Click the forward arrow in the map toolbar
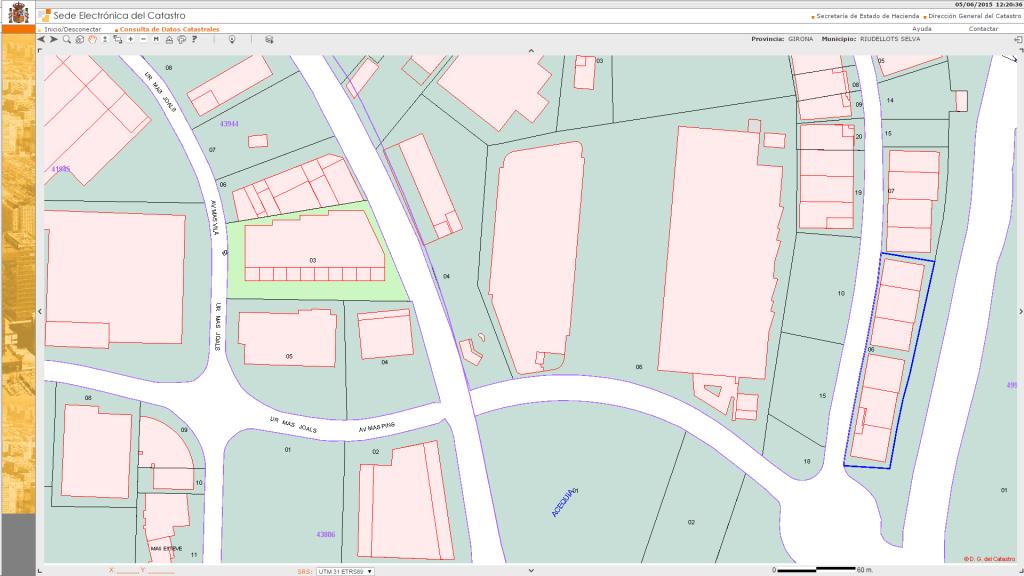Screen dimensions: 1024x576 [53, 39]
